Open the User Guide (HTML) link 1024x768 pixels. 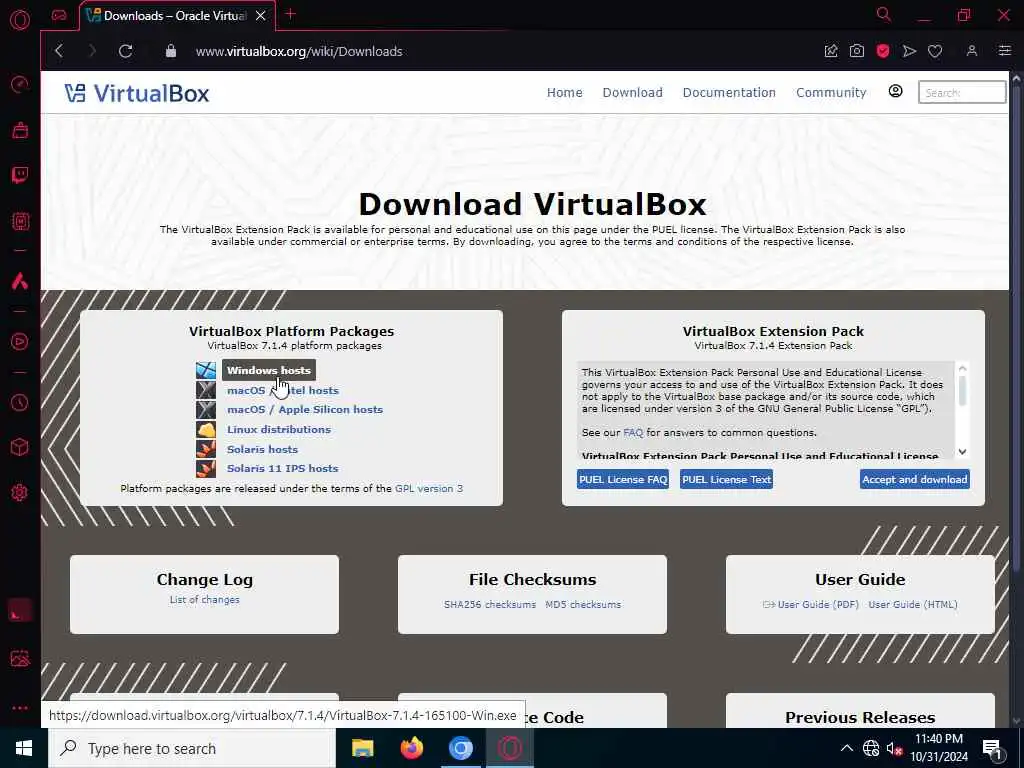(913, 605)
